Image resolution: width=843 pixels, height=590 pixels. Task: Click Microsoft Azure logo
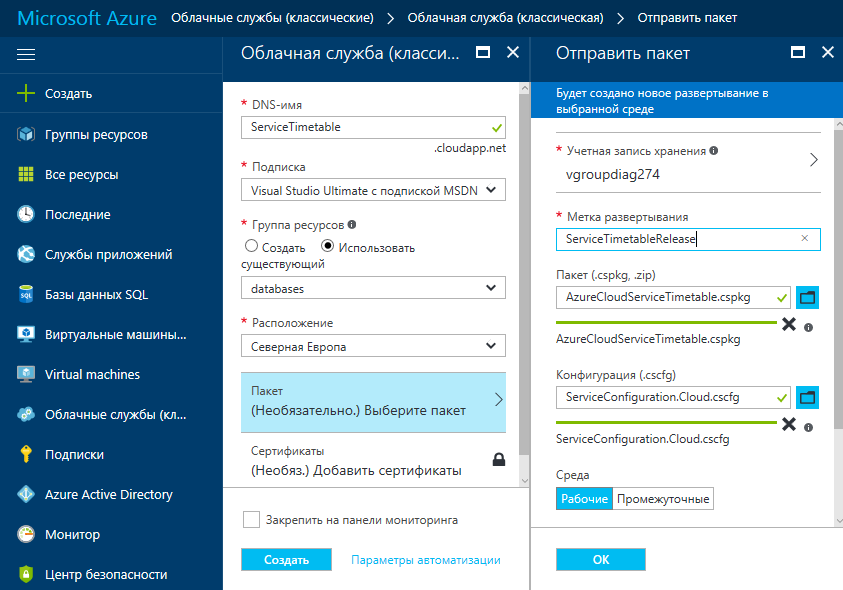87,18
